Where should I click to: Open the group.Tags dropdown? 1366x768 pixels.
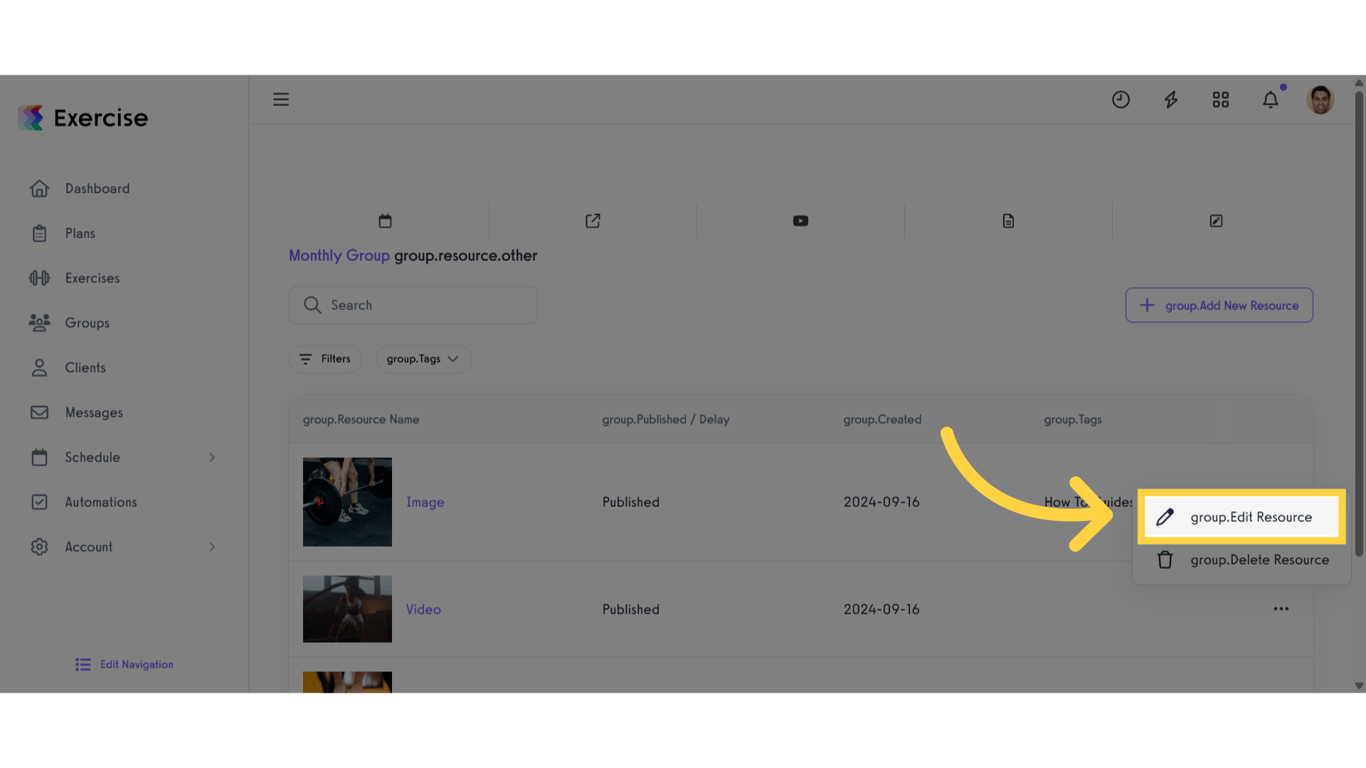[x=423, y=358]
